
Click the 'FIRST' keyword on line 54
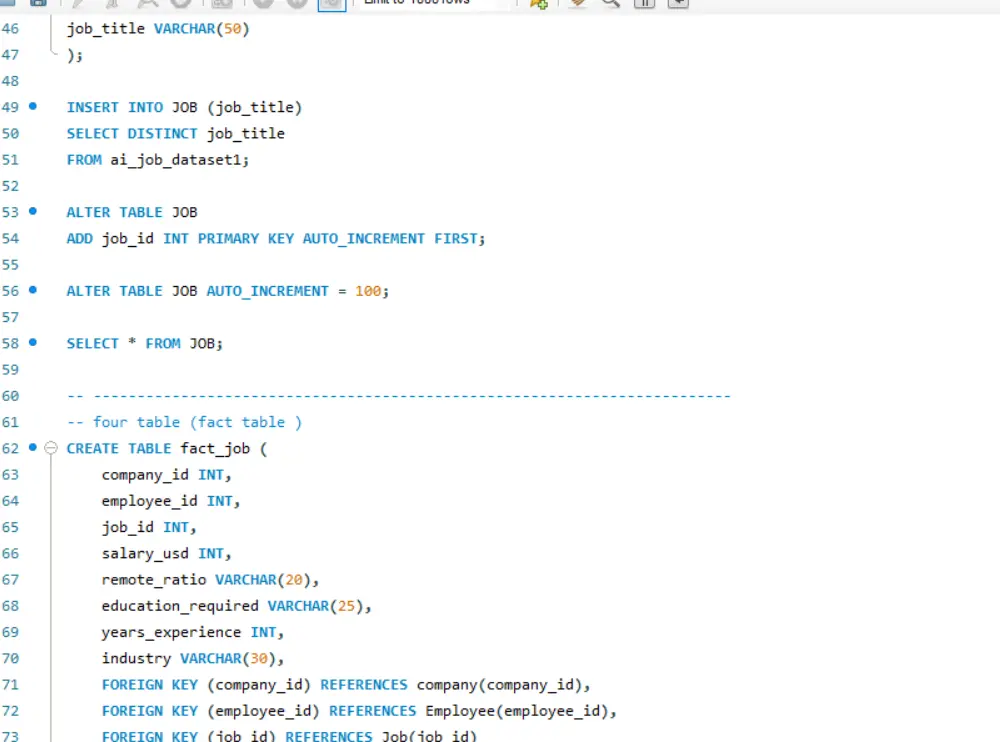coord(455,239)
